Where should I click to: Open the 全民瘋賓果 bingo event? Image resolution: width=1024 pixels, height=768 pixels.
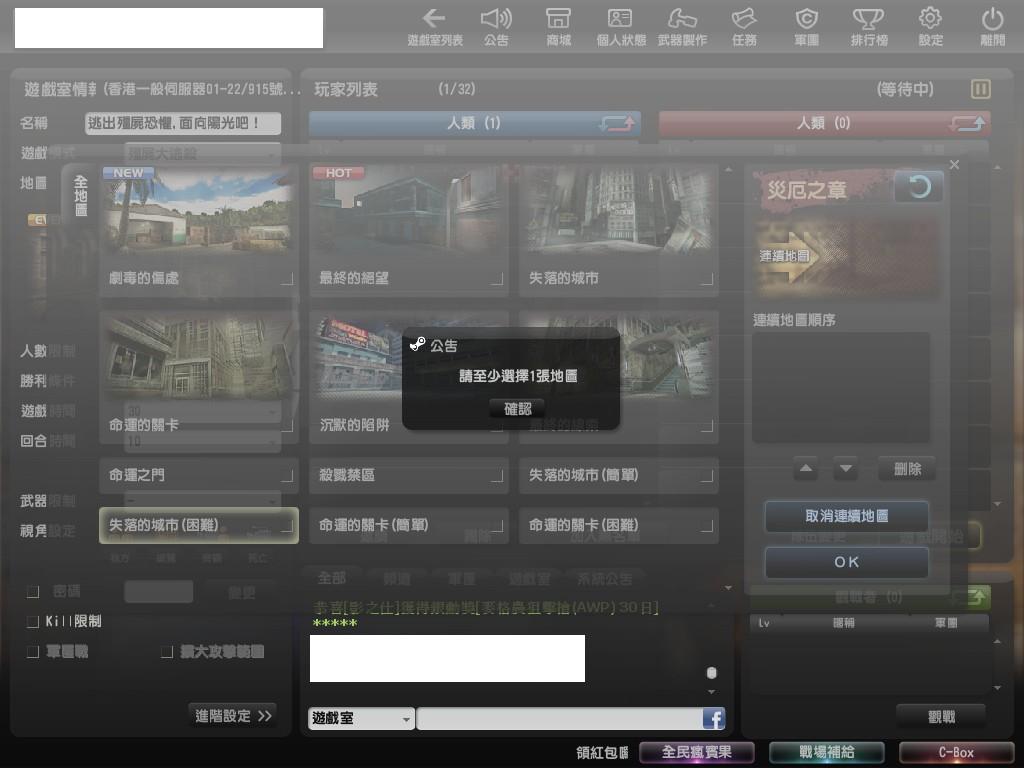tap(696, 752)
